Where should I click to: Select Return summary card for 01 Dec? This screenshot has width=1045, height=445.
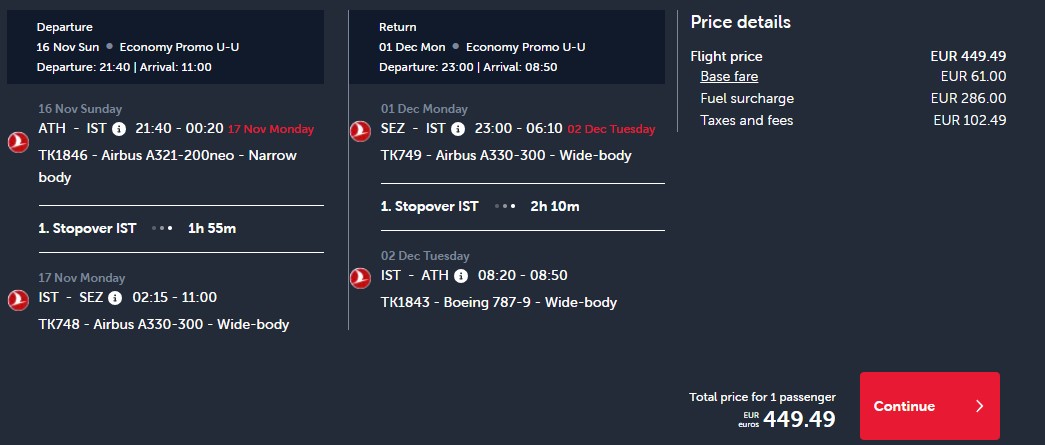pyautogui.click(x=507, y=47)
